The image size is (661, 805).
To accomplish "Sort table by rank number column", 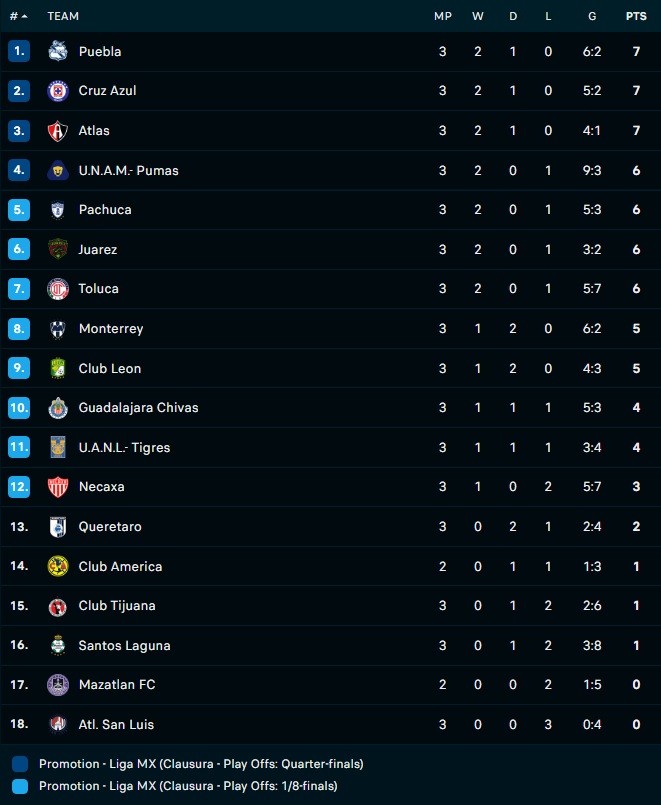I will [18, 16].
